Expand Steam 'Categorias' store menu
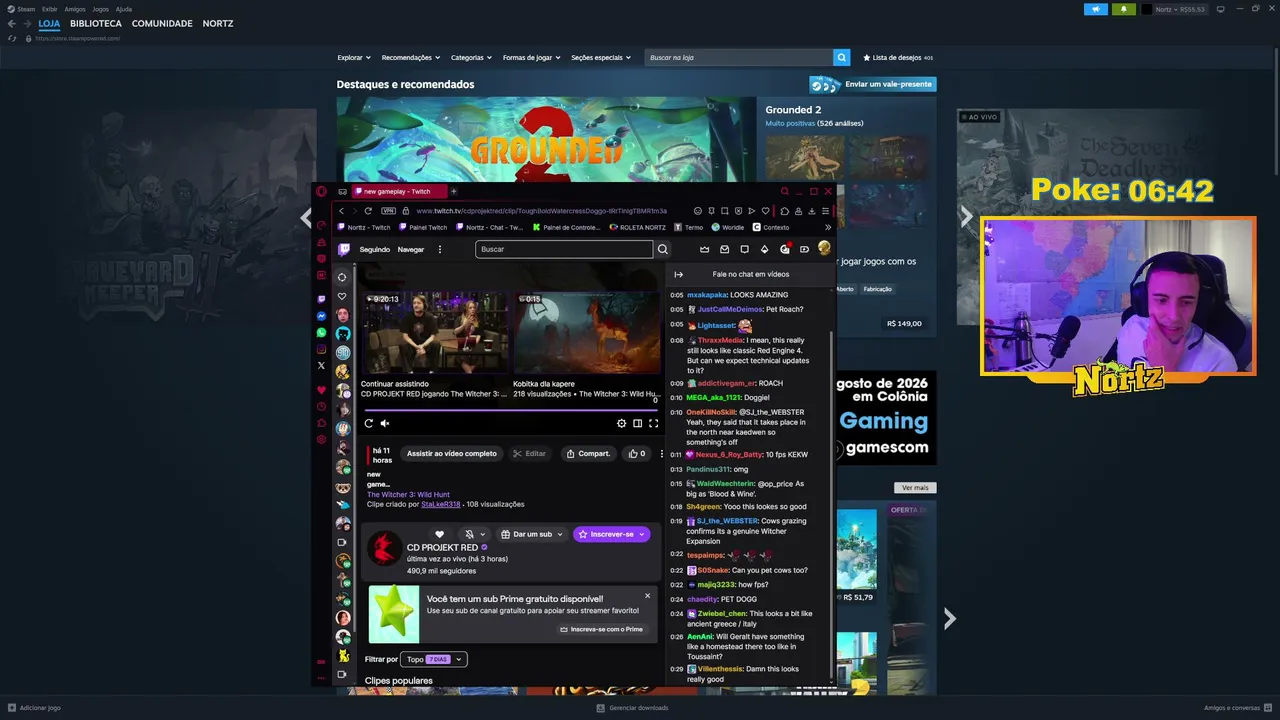Image resolution: width=1280 pixels, height=720 pixels. tap(471, 58)
